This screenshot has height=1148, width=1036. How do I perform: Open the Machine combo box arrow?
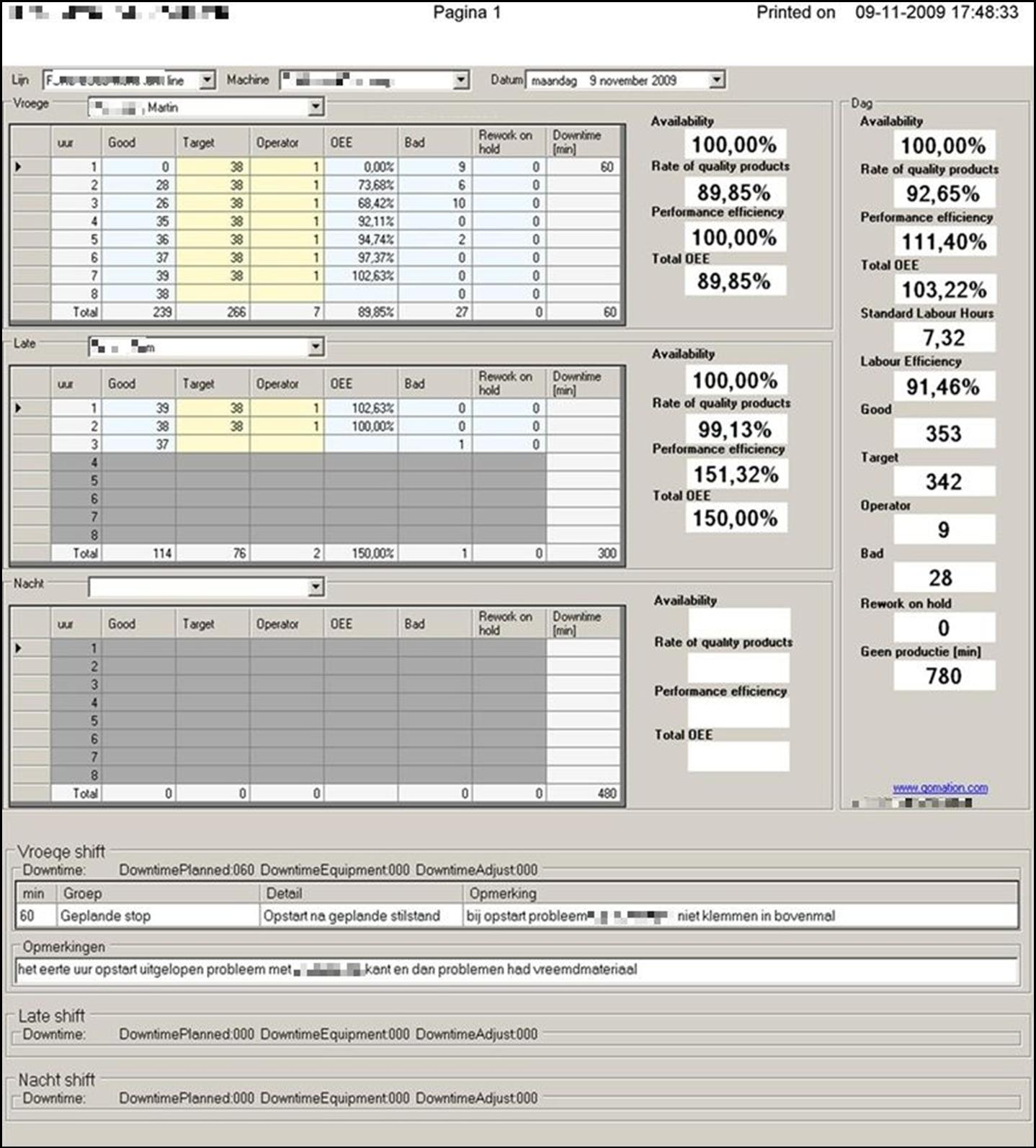tap(461, 80)
